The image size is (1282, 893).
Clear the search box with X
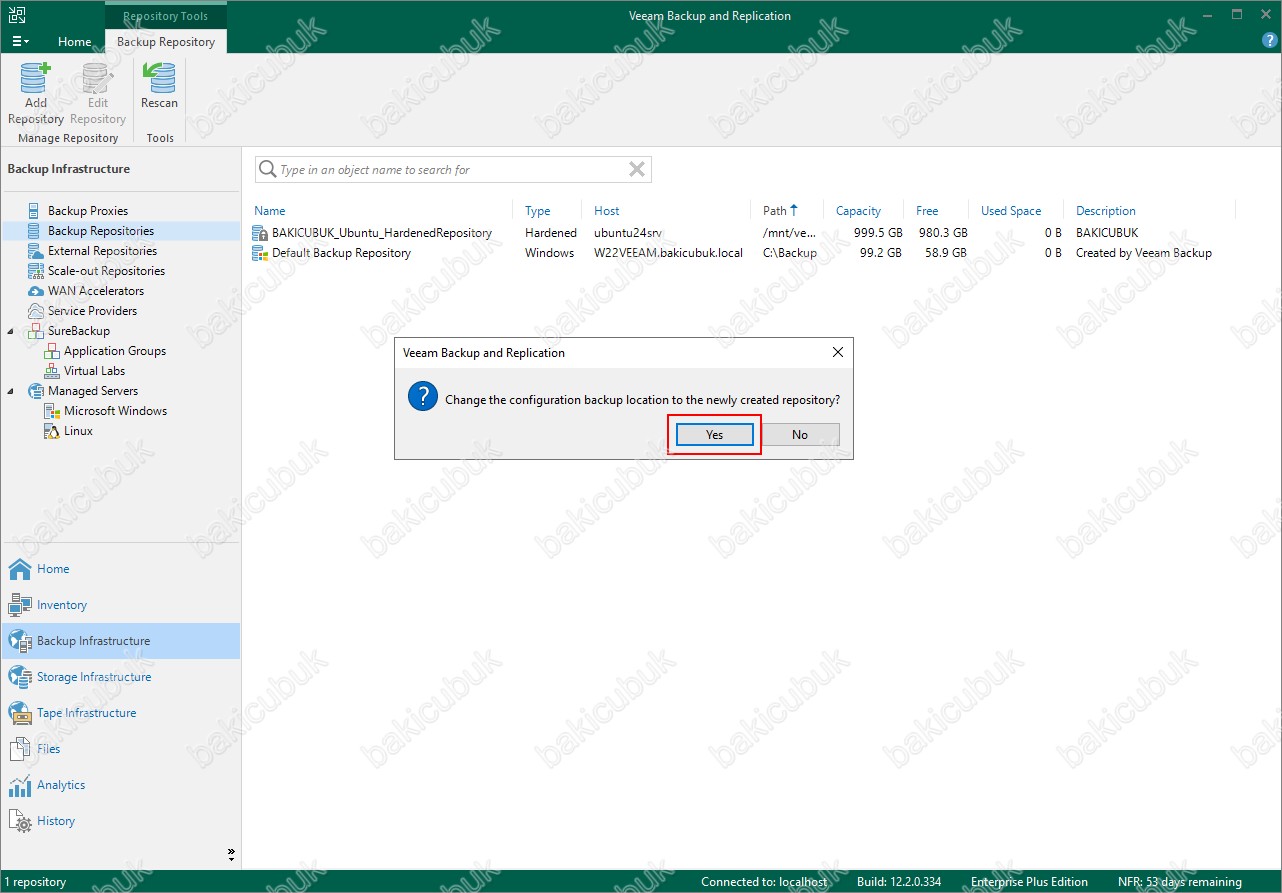tap(636, 170)
